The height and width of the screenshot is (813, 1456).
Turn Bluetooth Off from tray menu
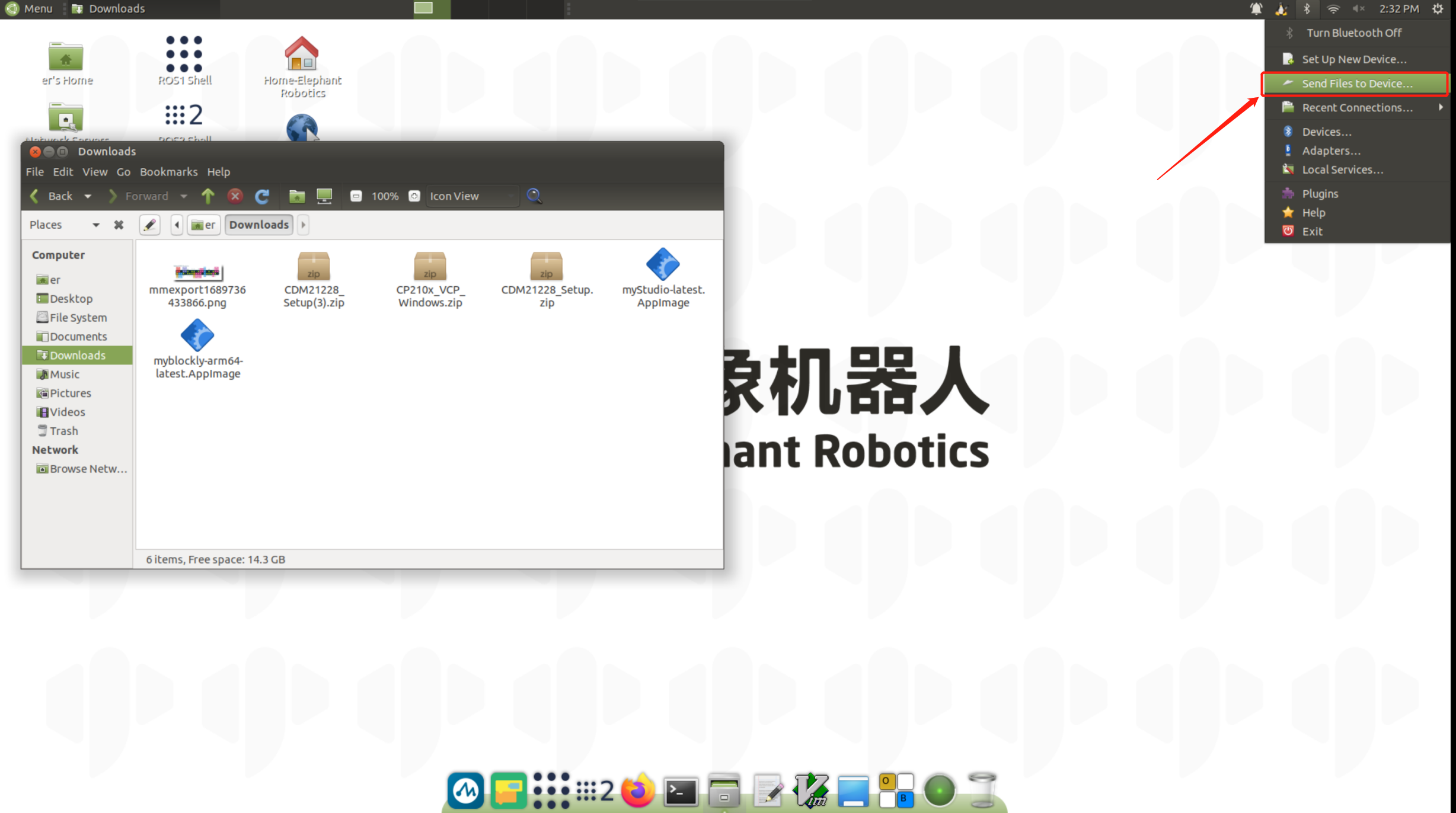1353,33
